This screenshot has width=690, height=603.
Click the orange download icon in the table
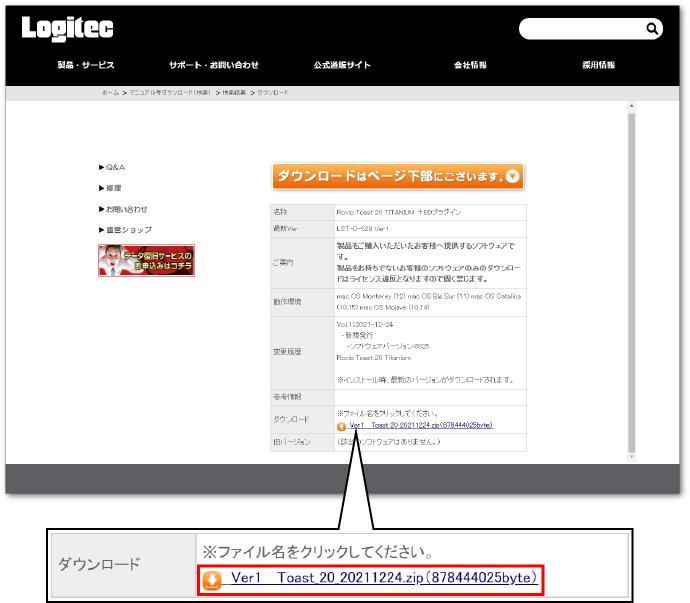(341, 426)
